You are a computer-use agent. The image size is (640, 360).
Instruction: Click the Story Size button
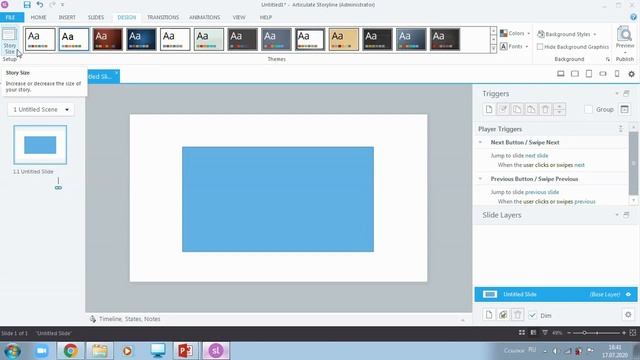click(10, 40)
